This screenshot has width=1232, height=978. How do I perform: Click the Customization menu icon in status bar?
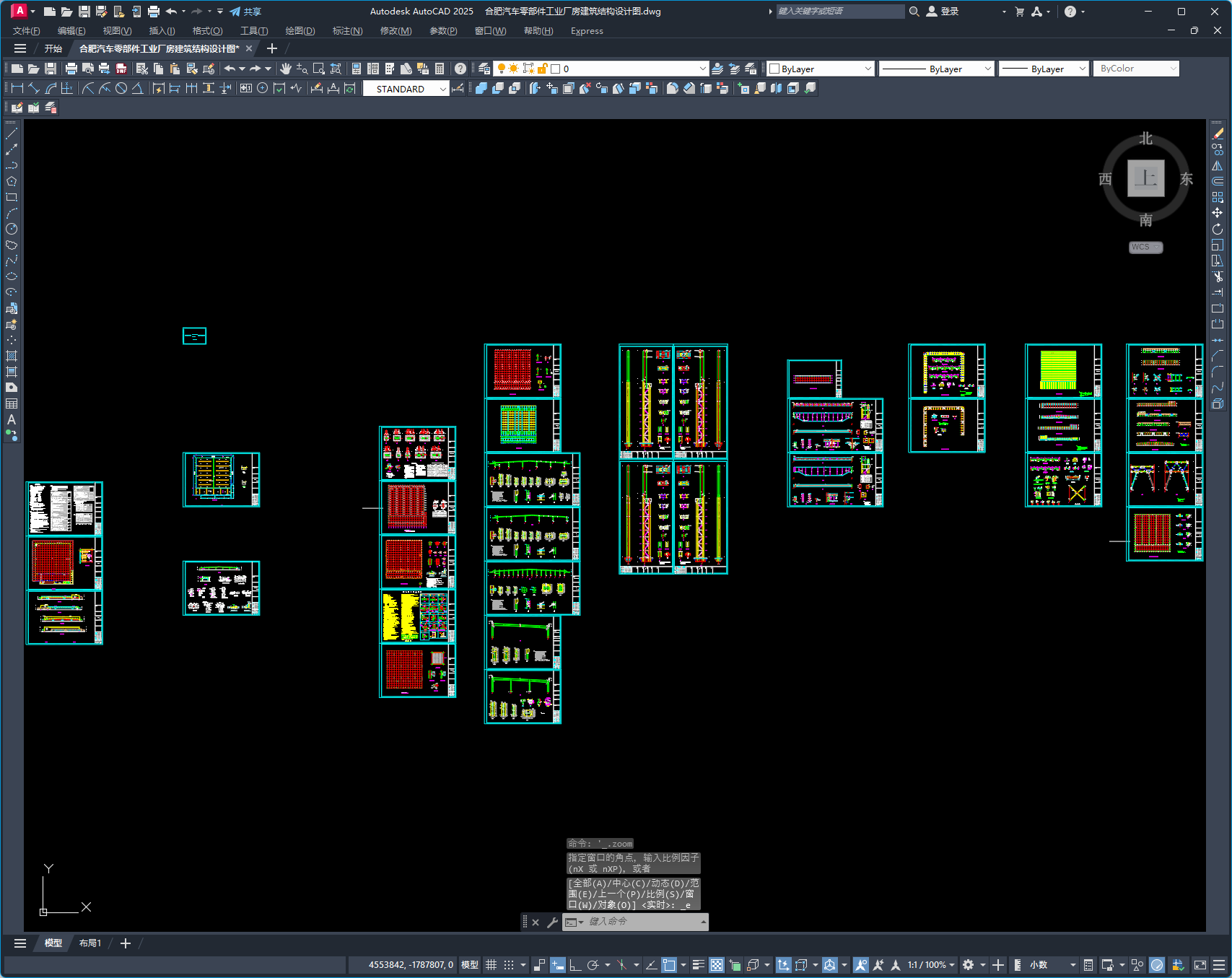1219,965
